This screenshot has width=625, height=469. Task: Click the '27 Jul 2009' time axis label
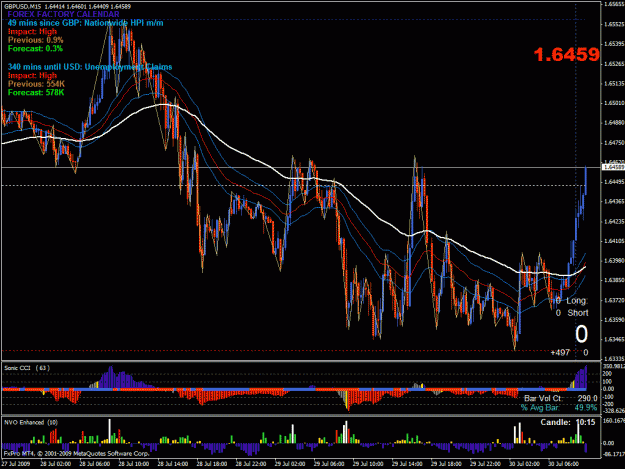(x=16, y=464)
